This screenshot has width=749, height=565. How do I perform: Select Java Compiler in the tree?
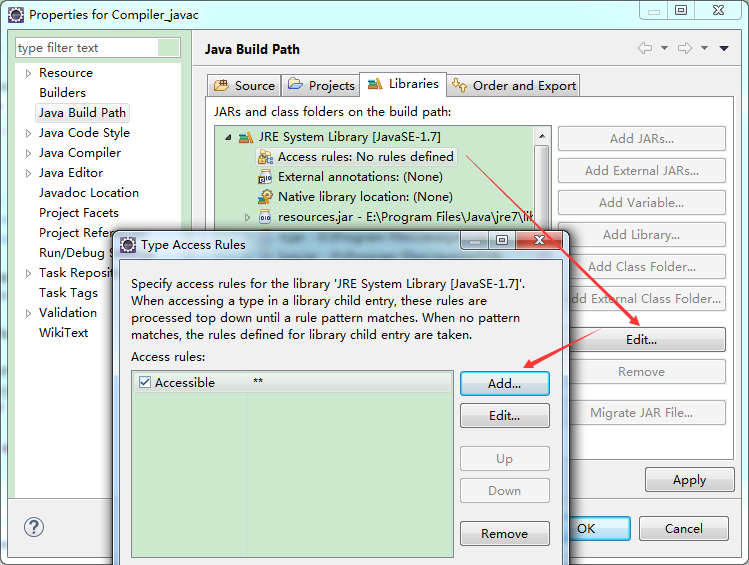click(x=80, y=153)
